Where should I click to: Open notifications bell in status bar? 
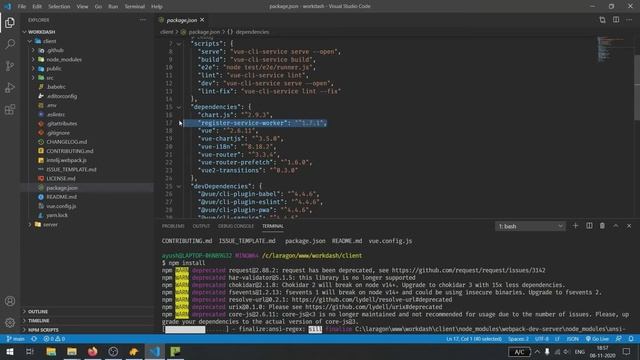click(x=631, y=339)
